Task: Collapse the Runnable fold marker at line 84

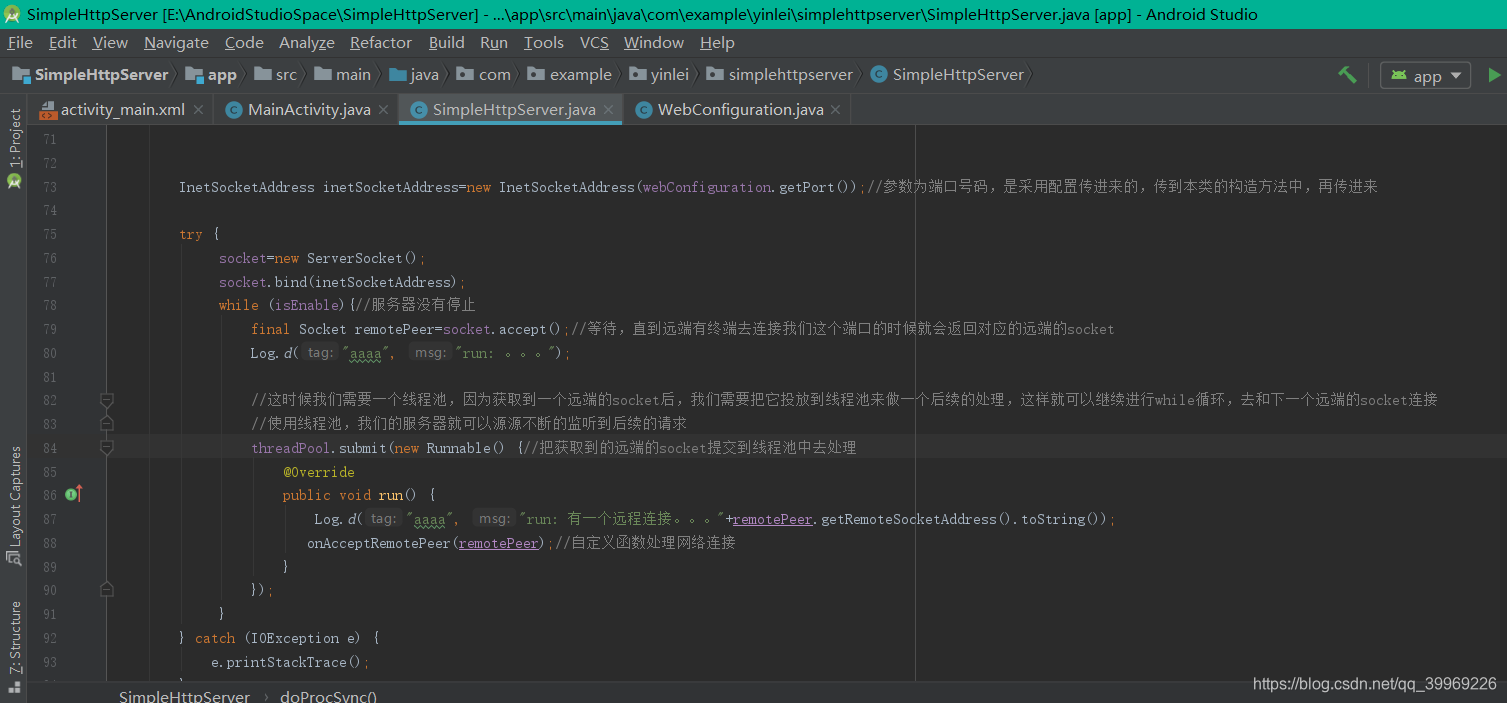Action: (x=107, y=448)
